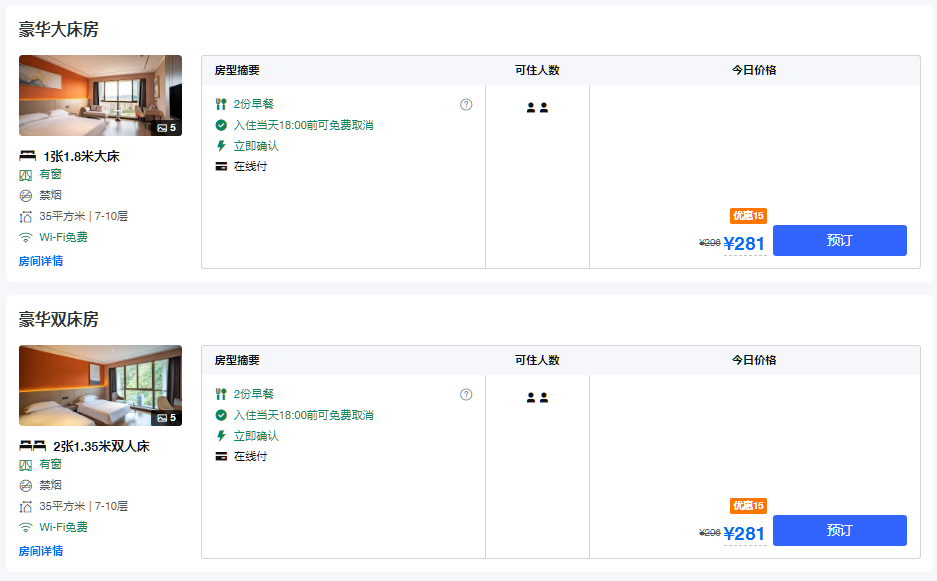Viewport: 937px width, 581px height.
Task: Click the 优惠15 discount tag for 豪华大床房
Action: tap(748, 216)
